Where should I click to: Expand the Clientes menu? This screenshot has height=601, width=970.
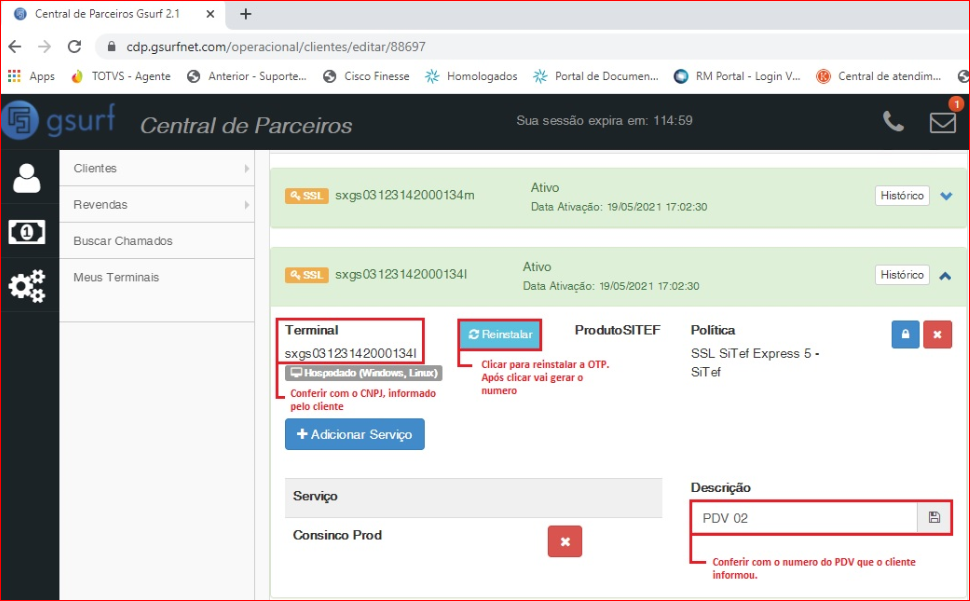coord(157,168)
